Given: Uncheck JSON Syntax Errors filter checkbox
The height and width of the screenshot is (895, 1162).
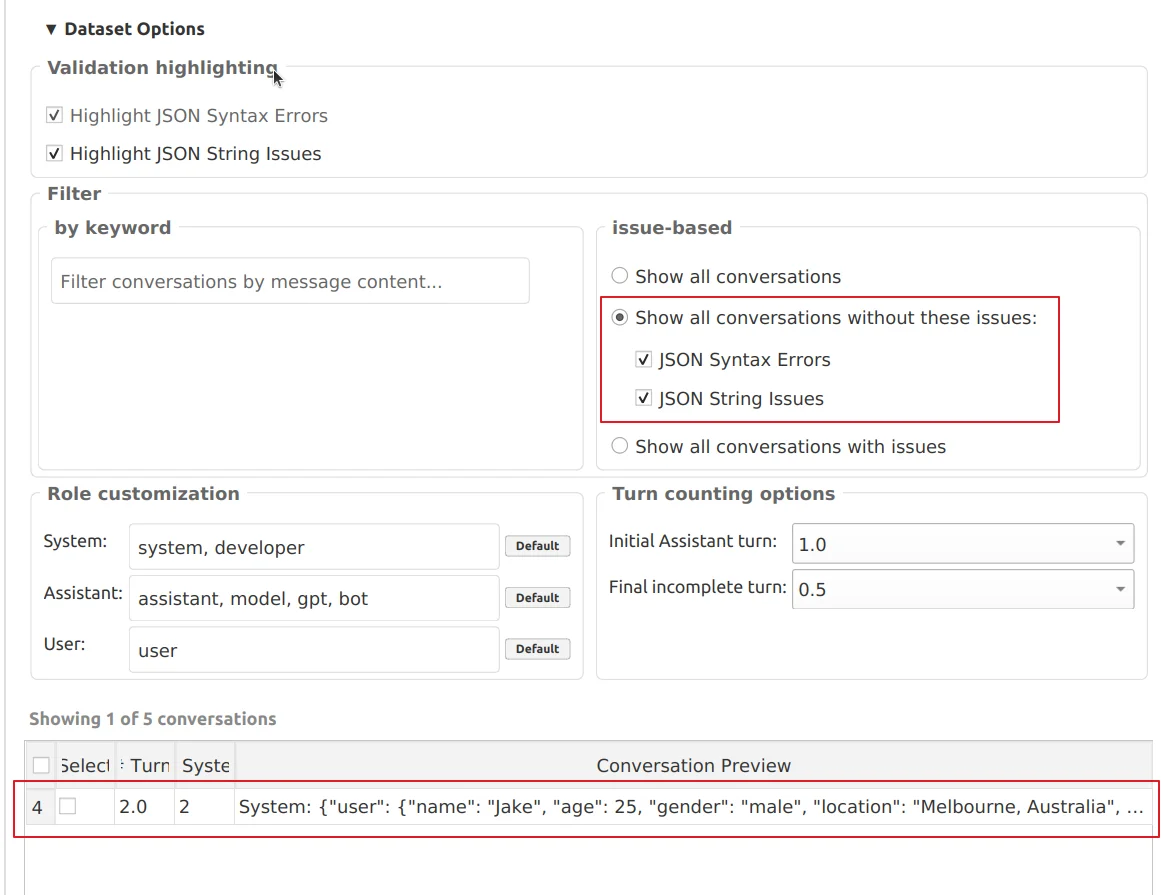Looking at the screenshot, I should pyautogui.click(x=643, y=359).
